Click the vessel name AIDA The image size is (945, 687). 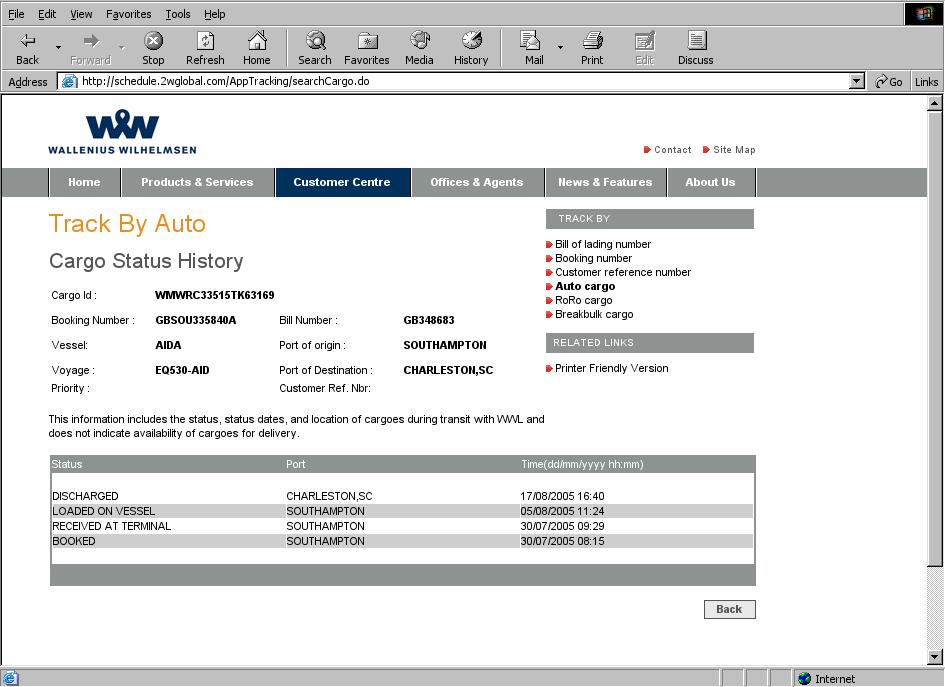pos(168,345)
